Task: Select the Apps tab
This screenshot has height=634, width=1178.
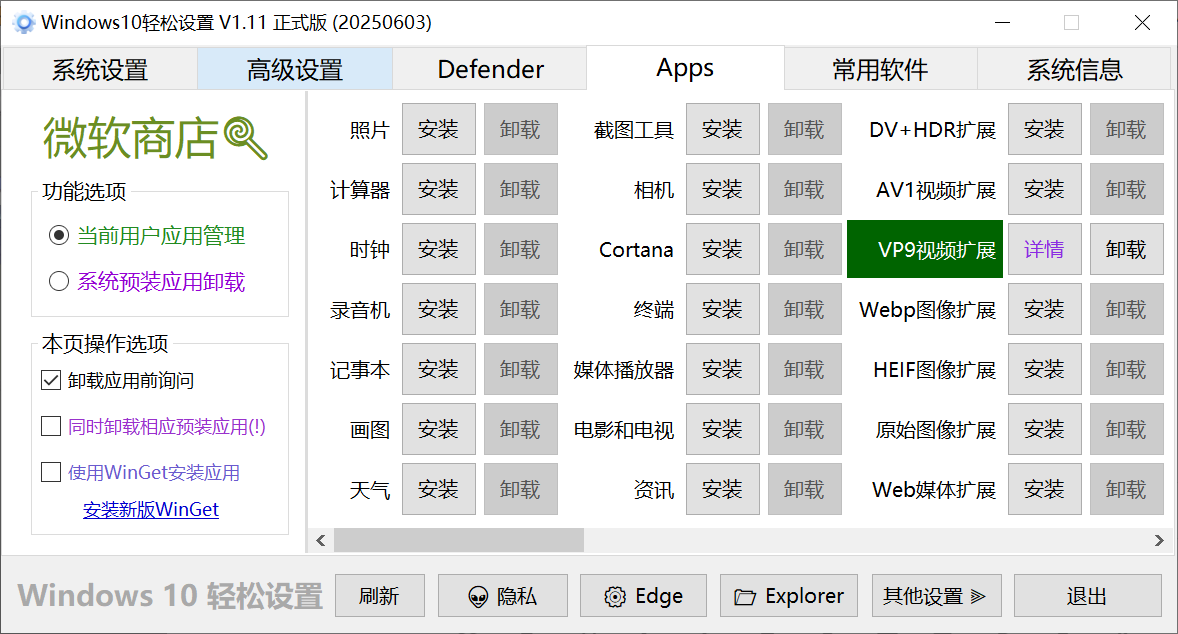Action: point(685,68)
